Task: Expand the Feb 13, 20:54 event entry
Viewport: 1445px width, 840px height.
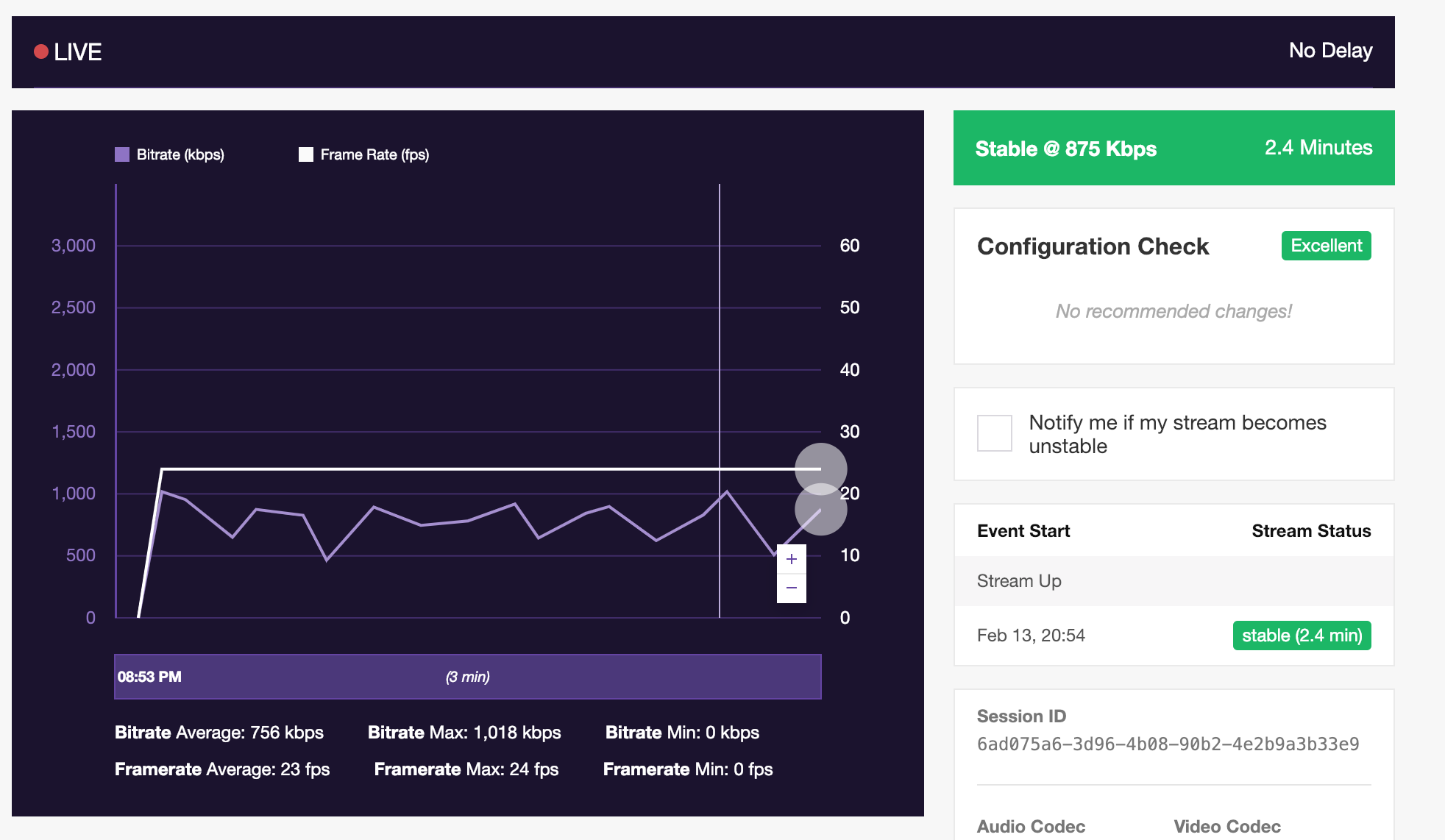Action: pos(1032,635)
